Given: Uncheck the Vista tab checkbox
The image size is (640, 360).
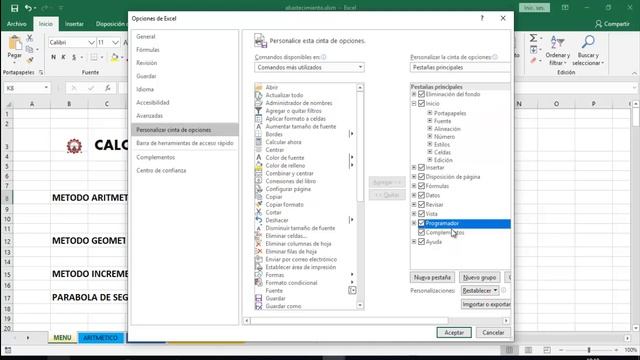Looking at the screenshot, I should click(x=422, y=214).
